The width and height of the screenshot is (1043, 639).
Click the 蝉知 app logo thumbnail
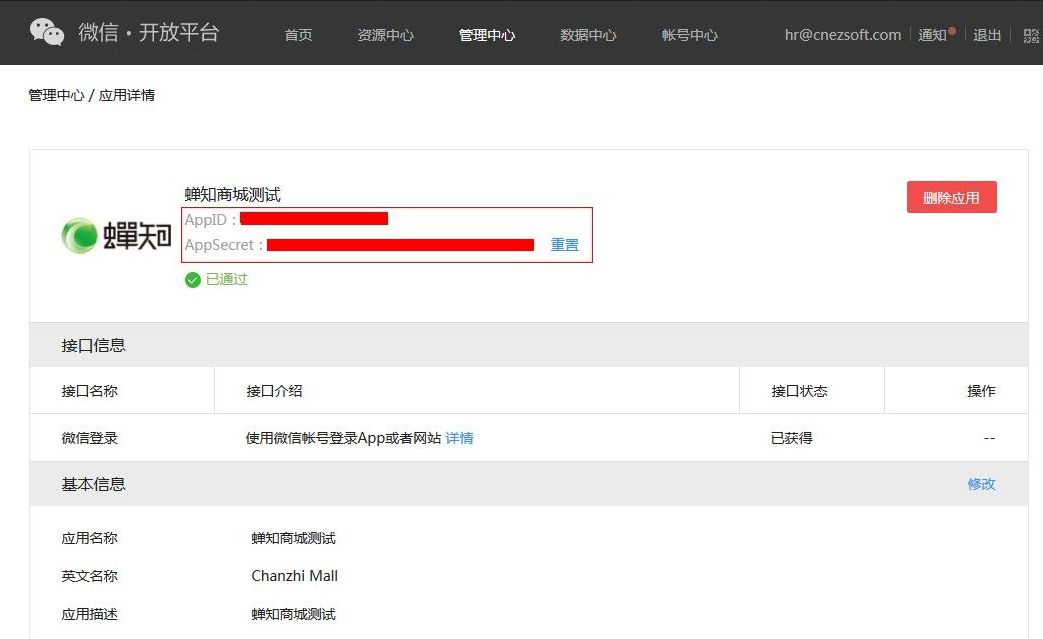click(116, 235)
